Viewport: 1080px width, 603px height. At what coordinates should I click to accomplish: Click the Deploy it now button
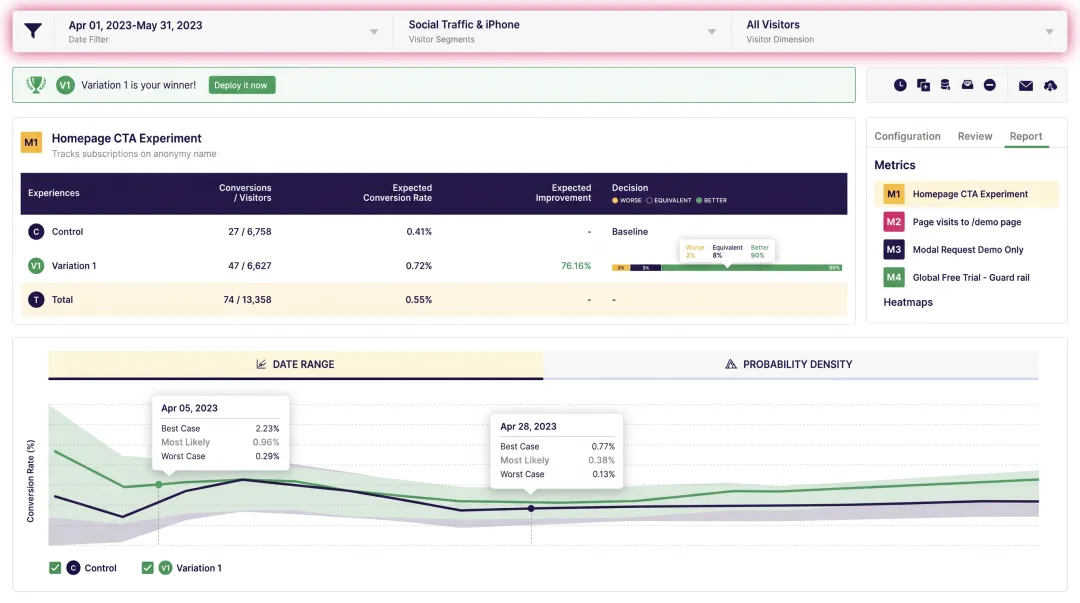click(241, 85)
